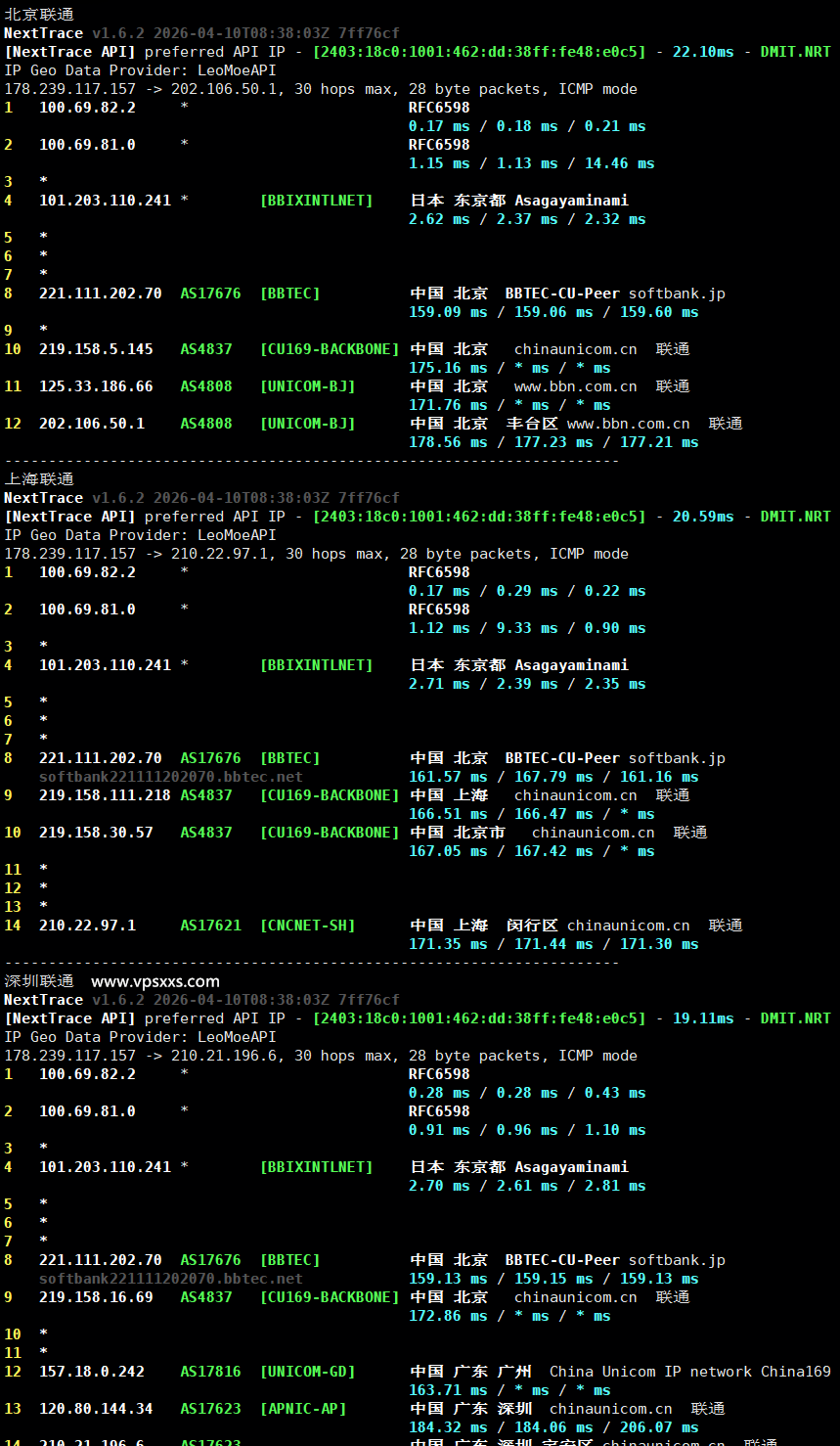
Task: Click hop IP 219.158.111.218
Action: 105,795
